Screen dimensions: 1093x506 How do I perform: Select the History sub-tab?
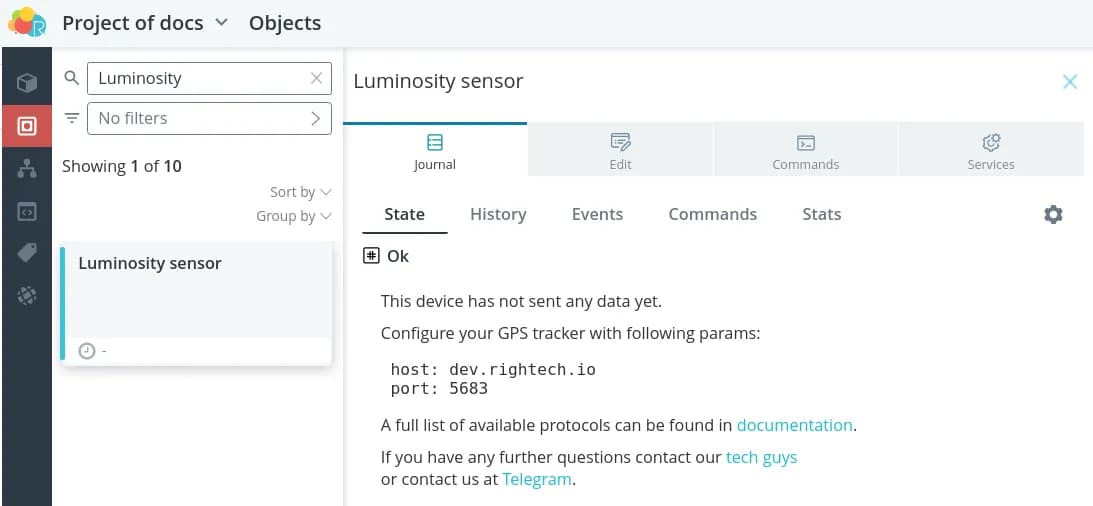pos(498,214)
